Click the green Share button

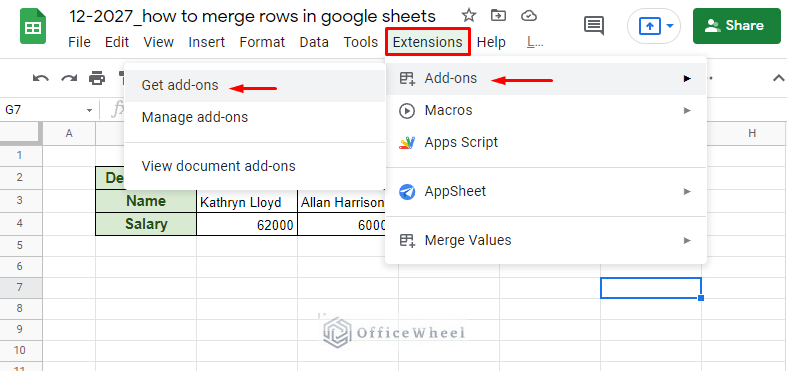click(x=737, y=26)
